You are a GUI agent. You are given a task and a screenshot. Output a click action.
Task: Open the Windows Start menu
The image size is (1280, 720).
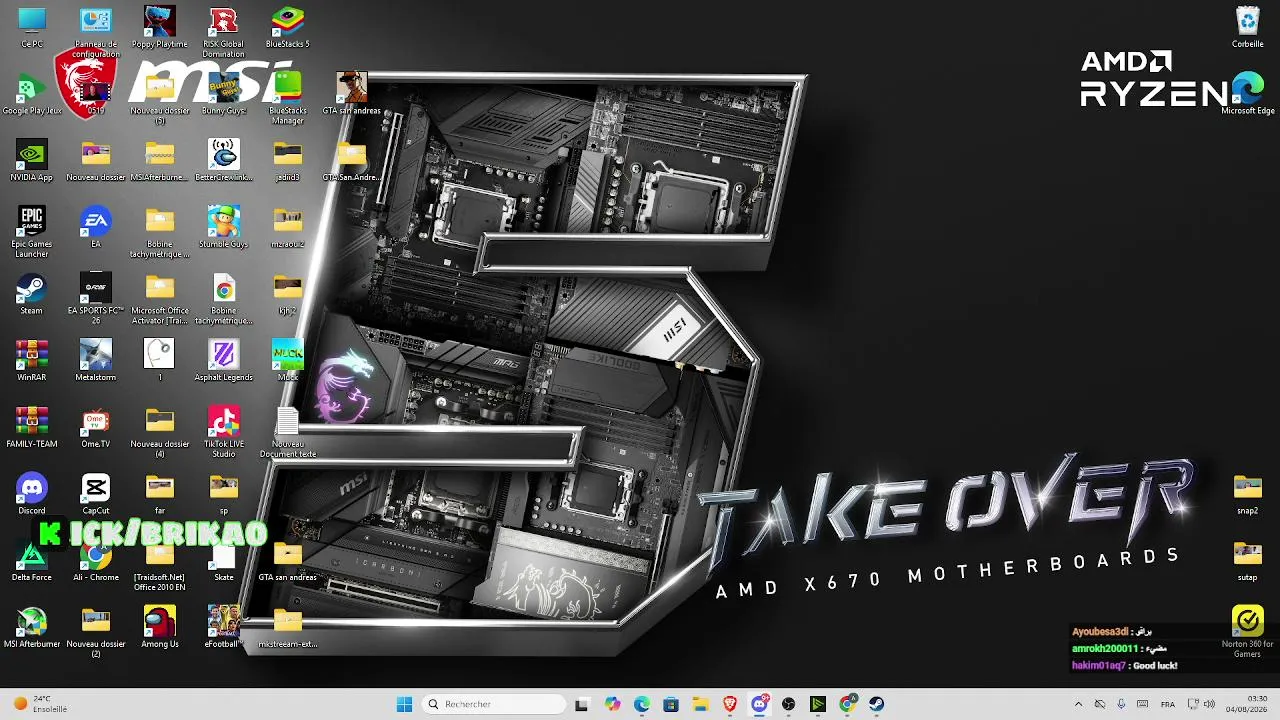(x=404, y=704)
